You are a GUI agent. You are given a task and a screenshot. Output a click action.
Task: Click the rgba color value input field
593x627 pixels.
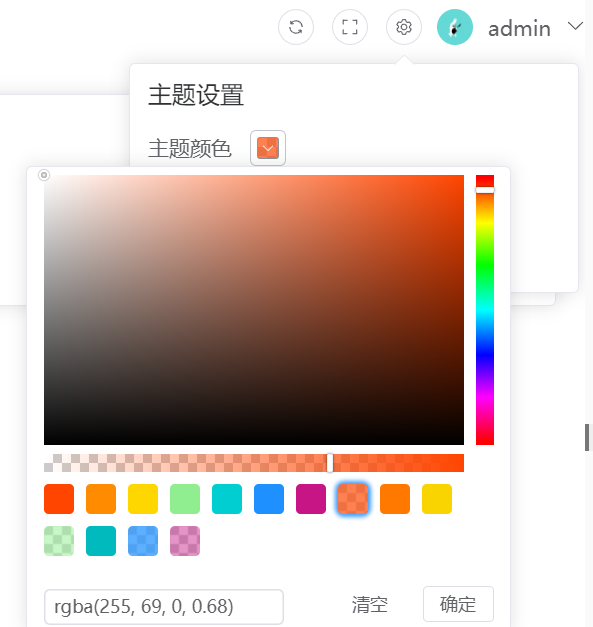(164, 607)
